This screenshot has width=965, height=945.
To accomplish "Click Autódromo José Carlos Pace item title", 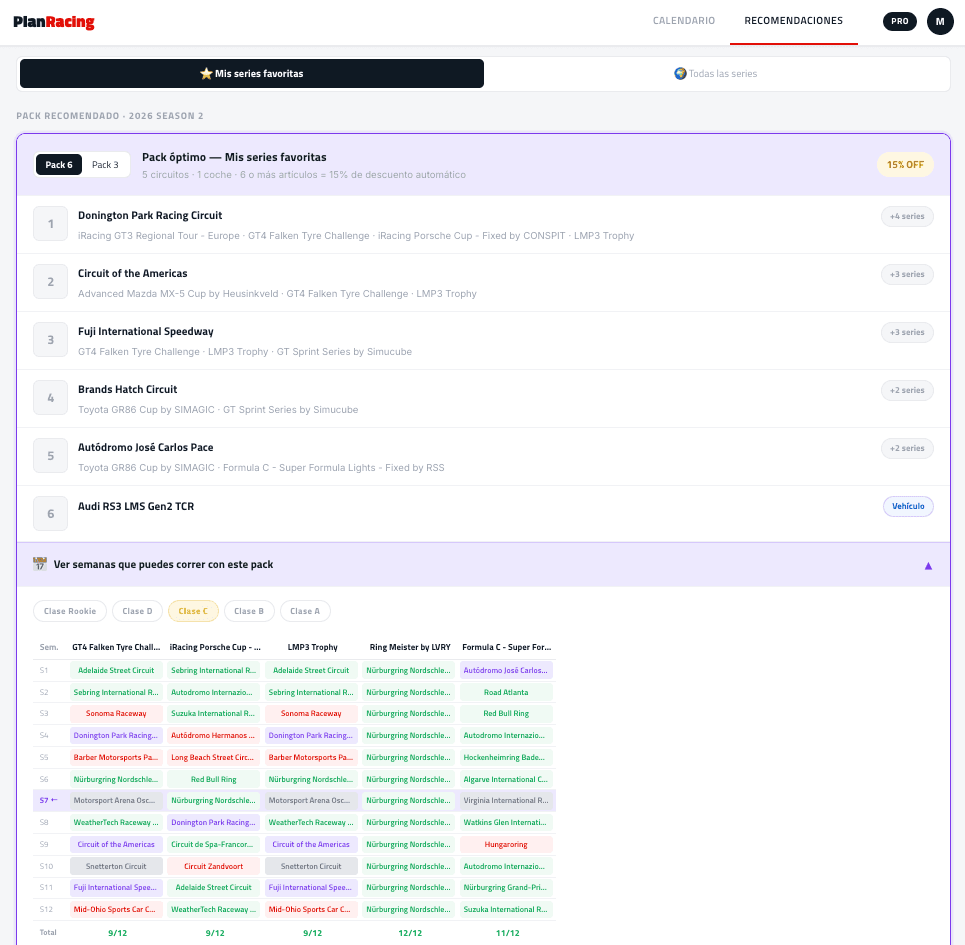I will (145, 447).
